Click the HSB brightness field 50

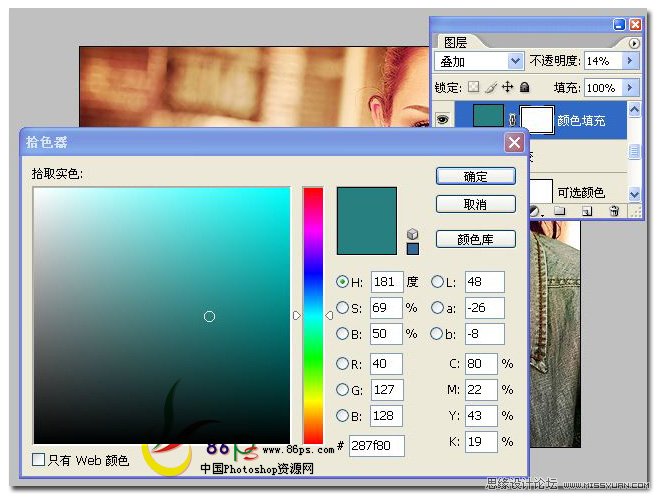click(386, 334)
